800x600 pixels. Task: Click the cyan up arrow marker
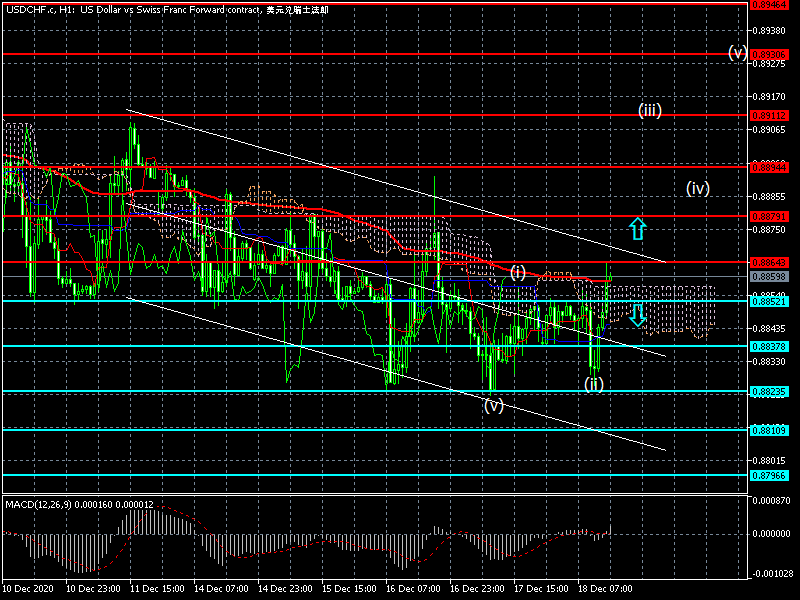(x=637, y=229)
